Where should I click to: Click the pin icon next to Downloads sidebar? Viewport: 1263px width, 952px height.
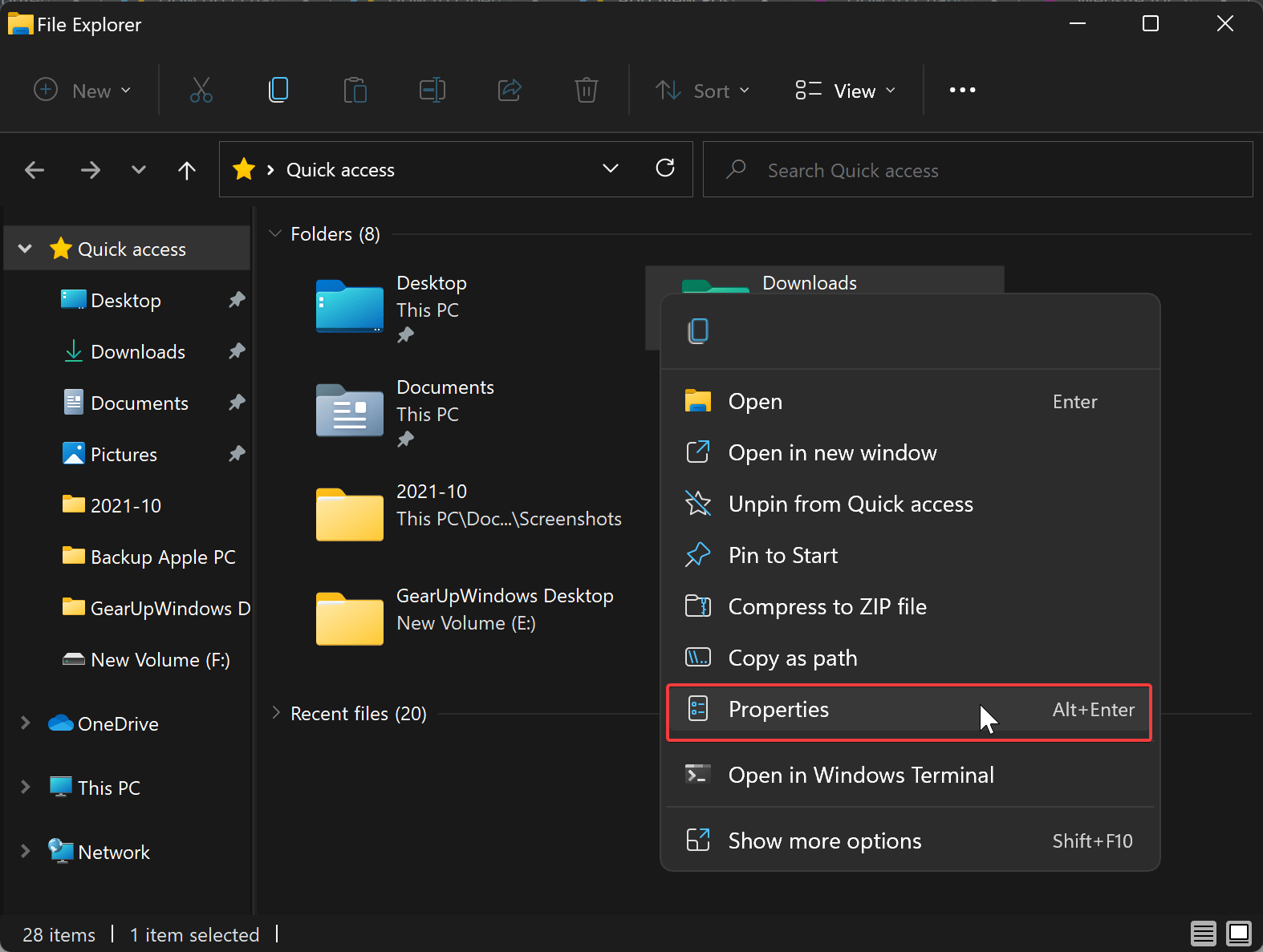click(237, 351)
